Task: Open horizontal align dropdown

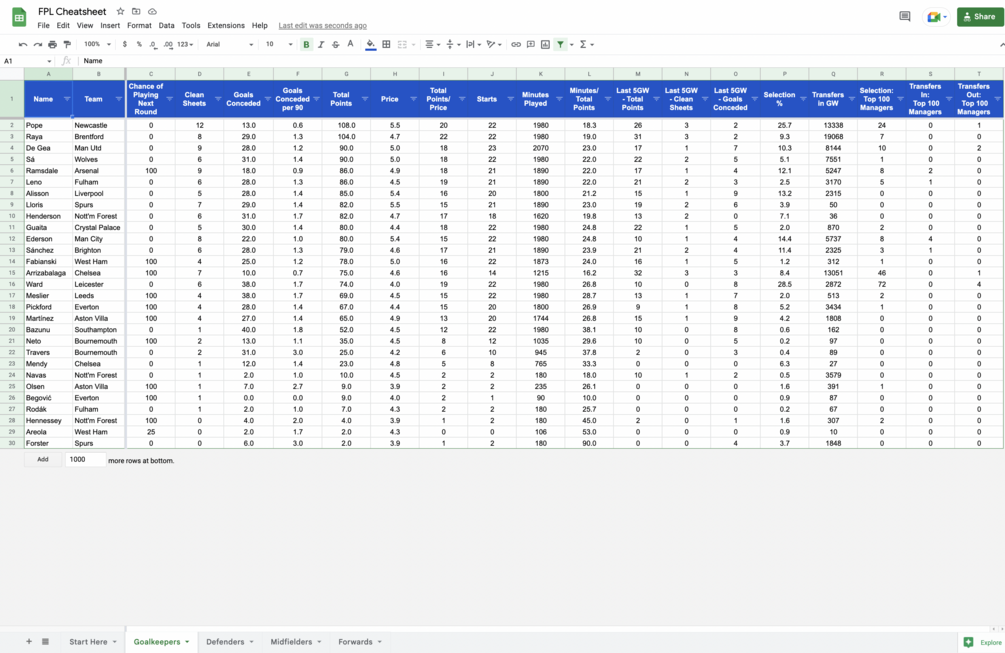Action: coord(433,44)
